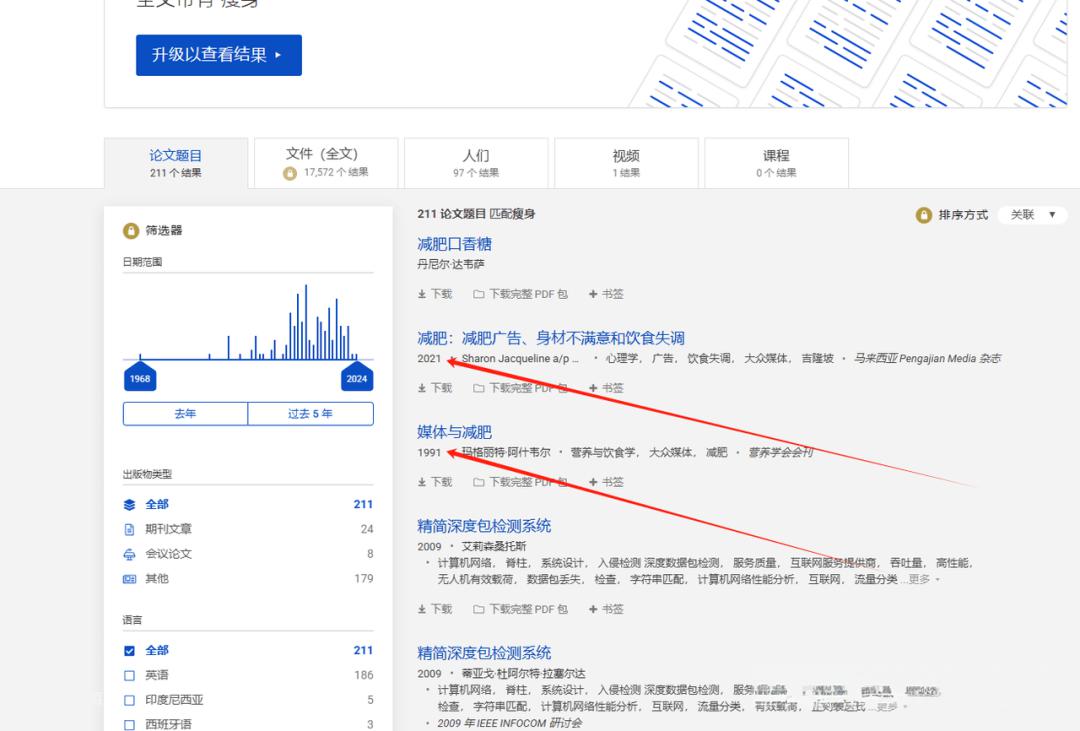1080x731 pixels.
Task: Click the 营养学会会刊 journal link
Action: click(781, 453)
